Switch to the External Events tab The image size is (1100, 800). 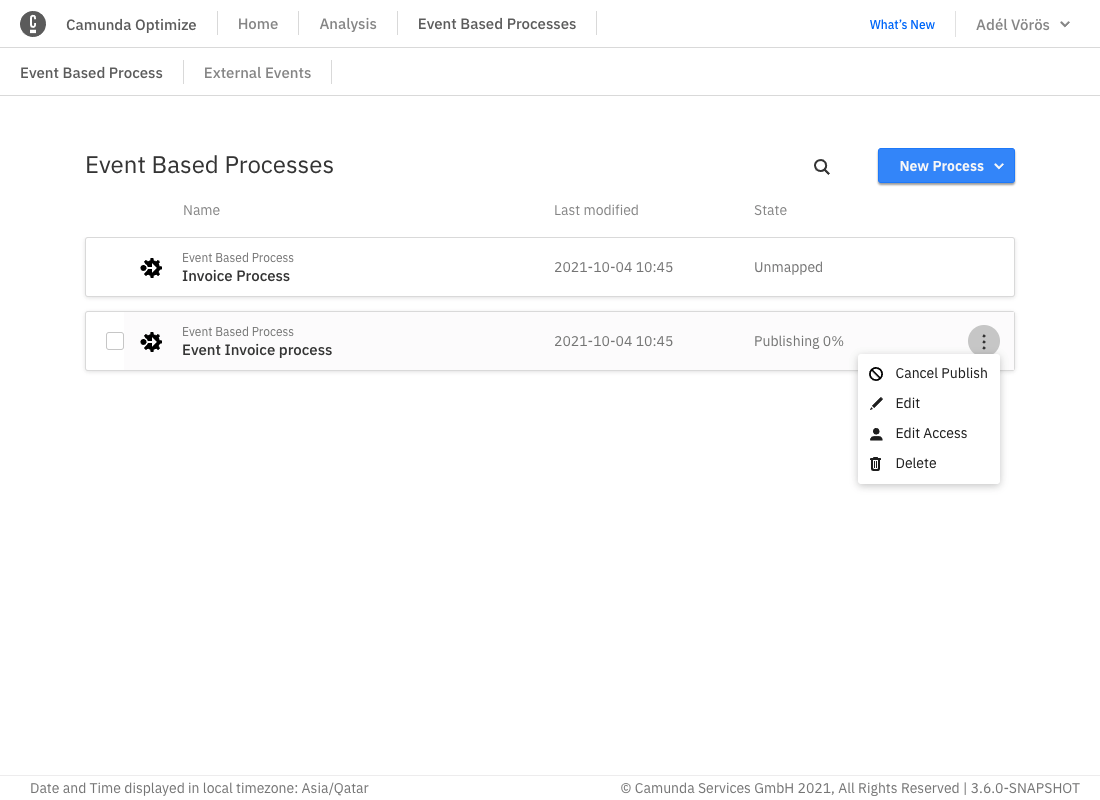click(257, 72)
